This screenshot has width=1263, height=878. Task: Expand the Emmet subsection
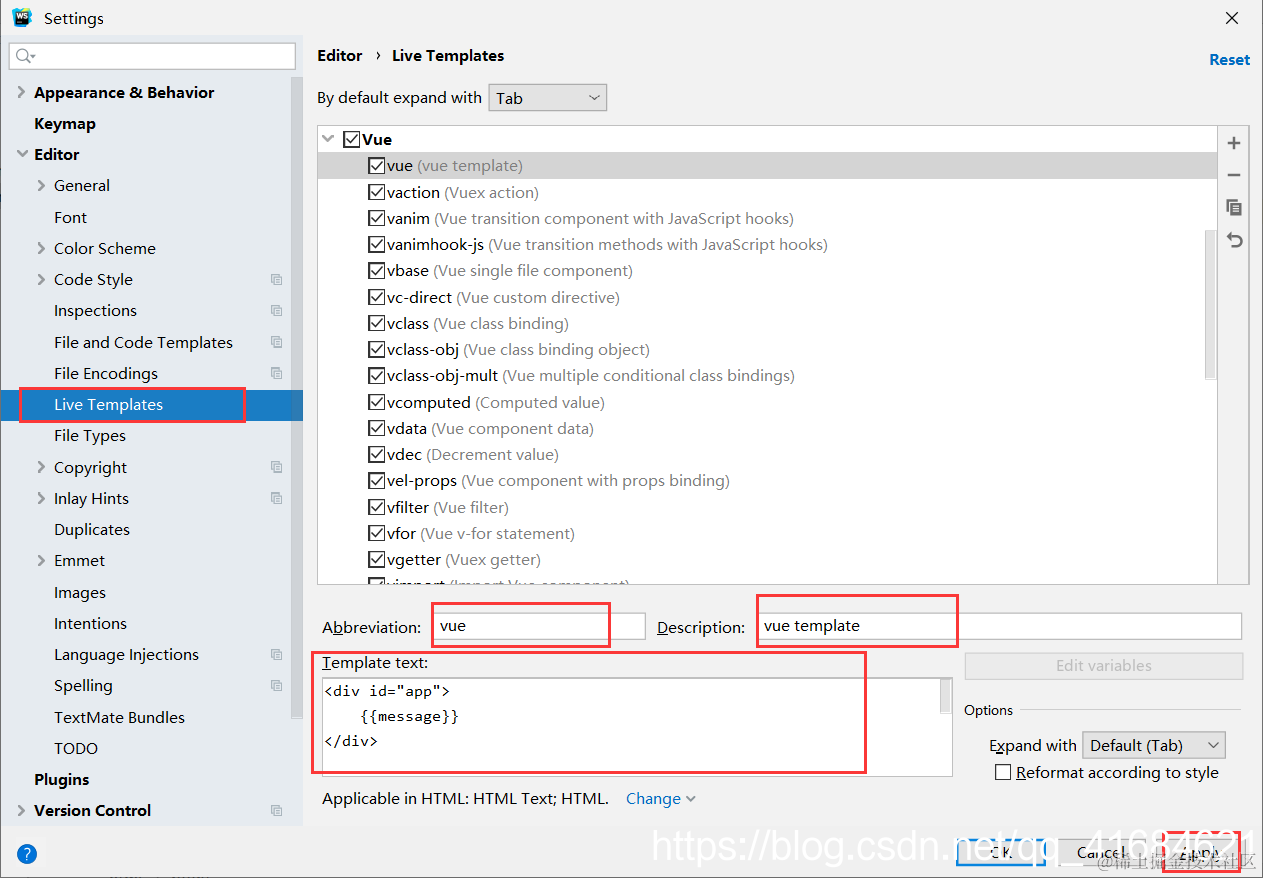41,560
